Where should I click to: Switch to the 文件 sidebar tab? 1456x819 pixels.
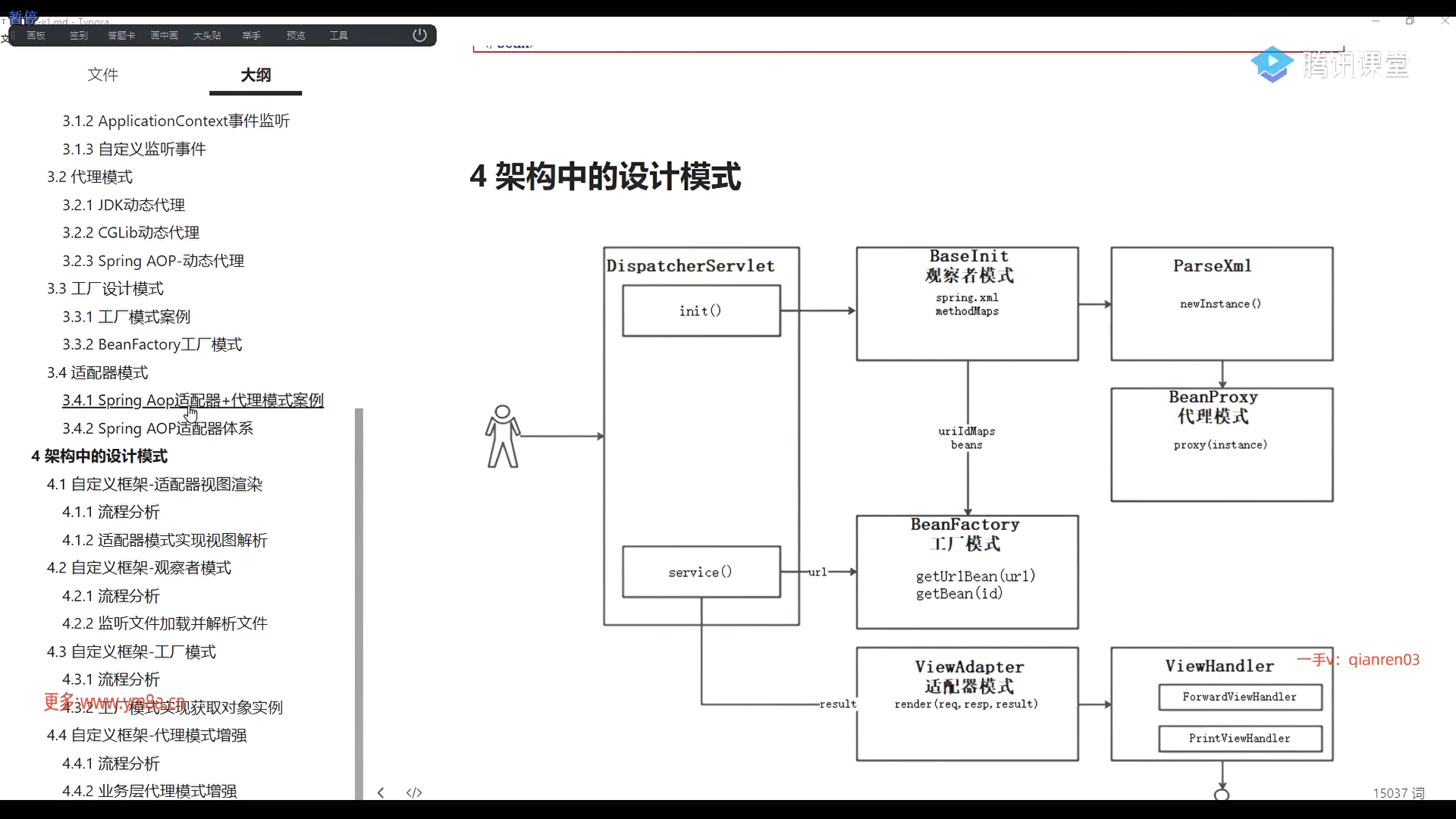click(x=103, y=74)
